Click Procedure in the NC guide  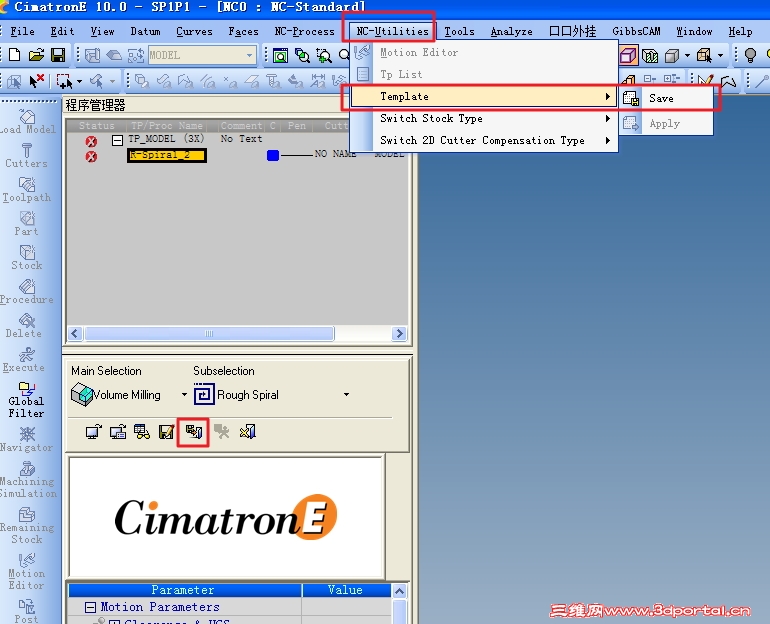(x=27, y=292)
